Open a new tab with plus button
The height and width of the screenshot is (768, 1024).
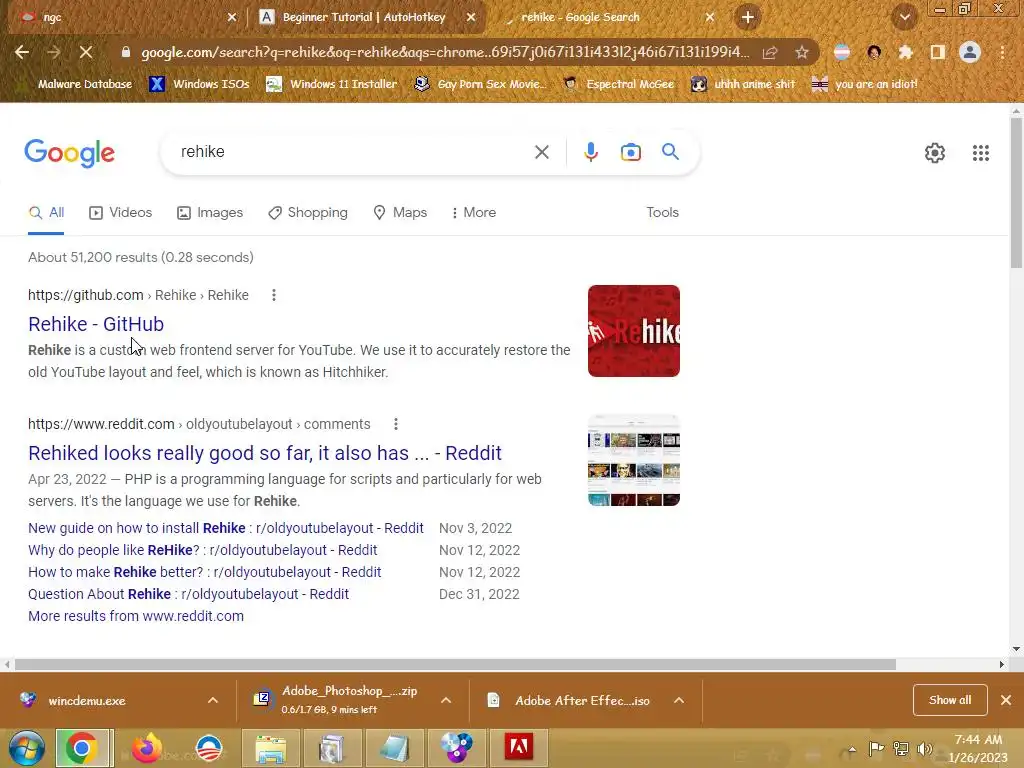[748, 17]
